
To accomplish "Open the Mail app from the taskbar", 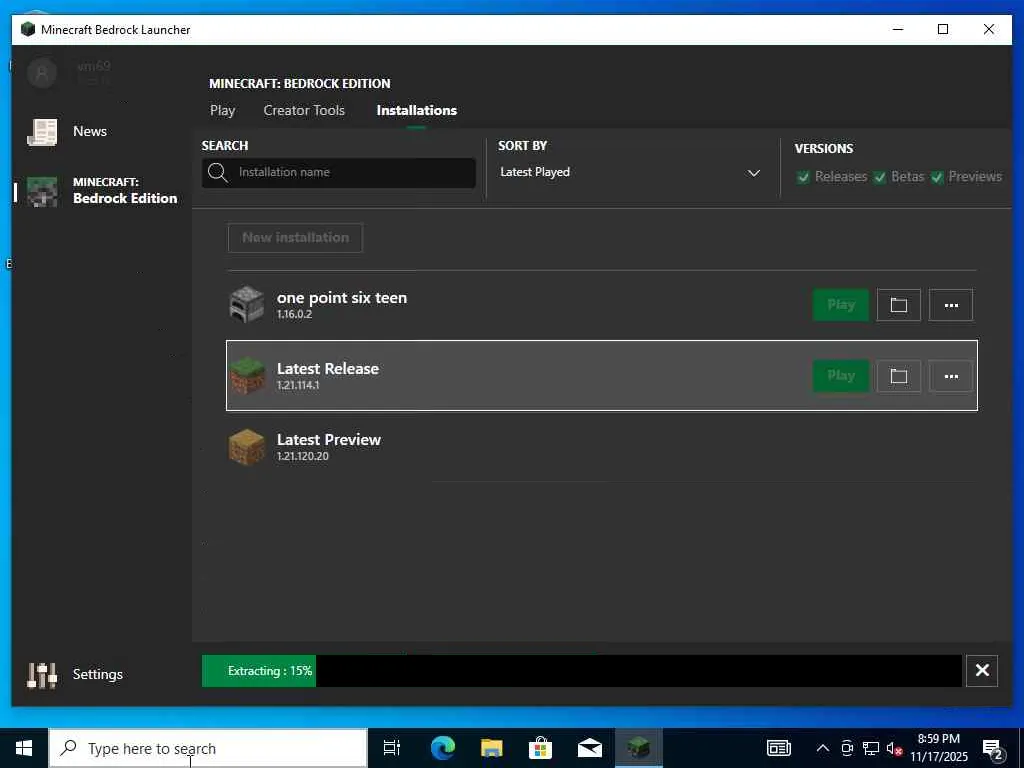I will coord(590,748).
